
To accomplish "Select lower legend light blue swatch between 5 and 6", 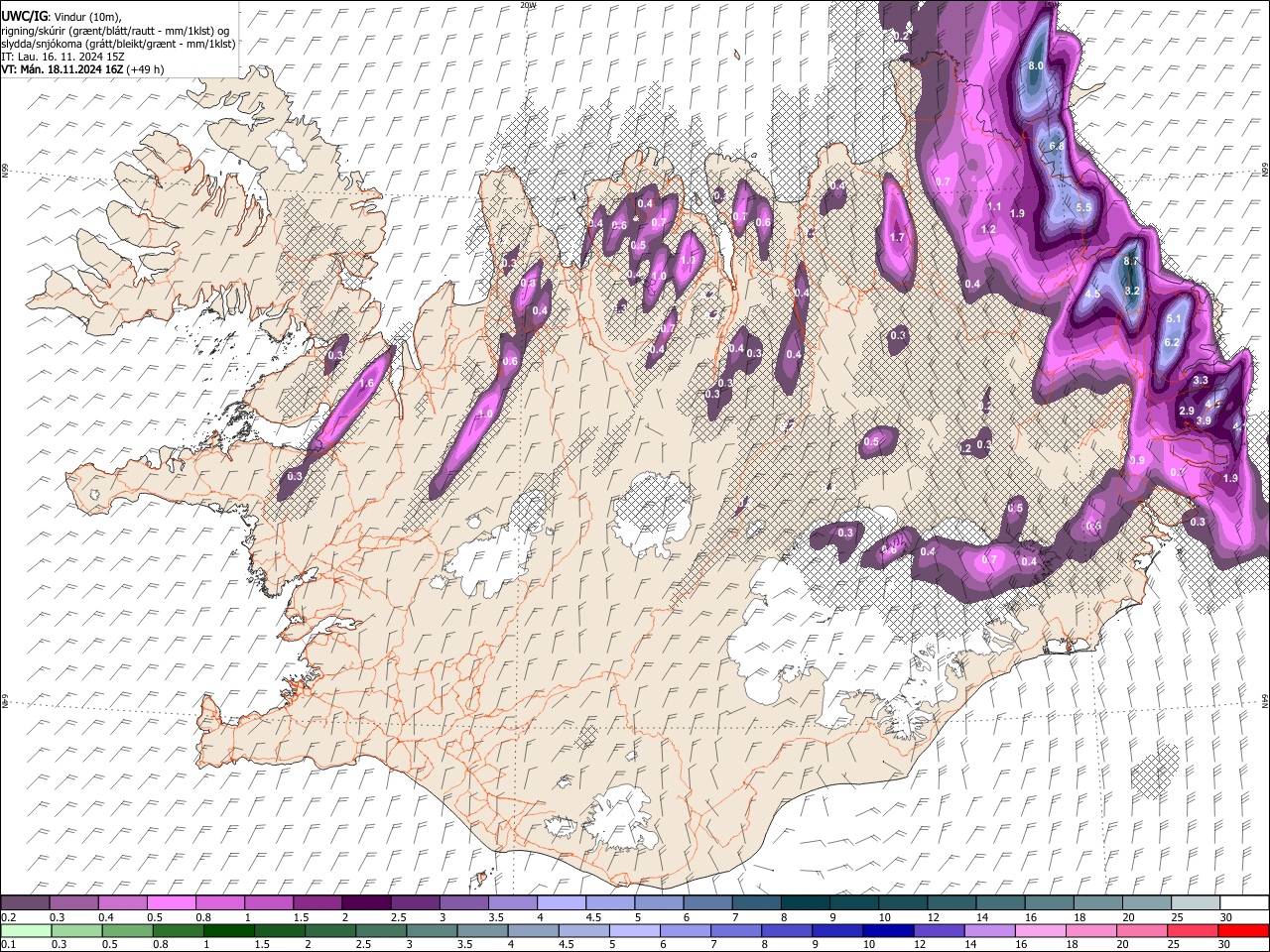I will 633,930.
